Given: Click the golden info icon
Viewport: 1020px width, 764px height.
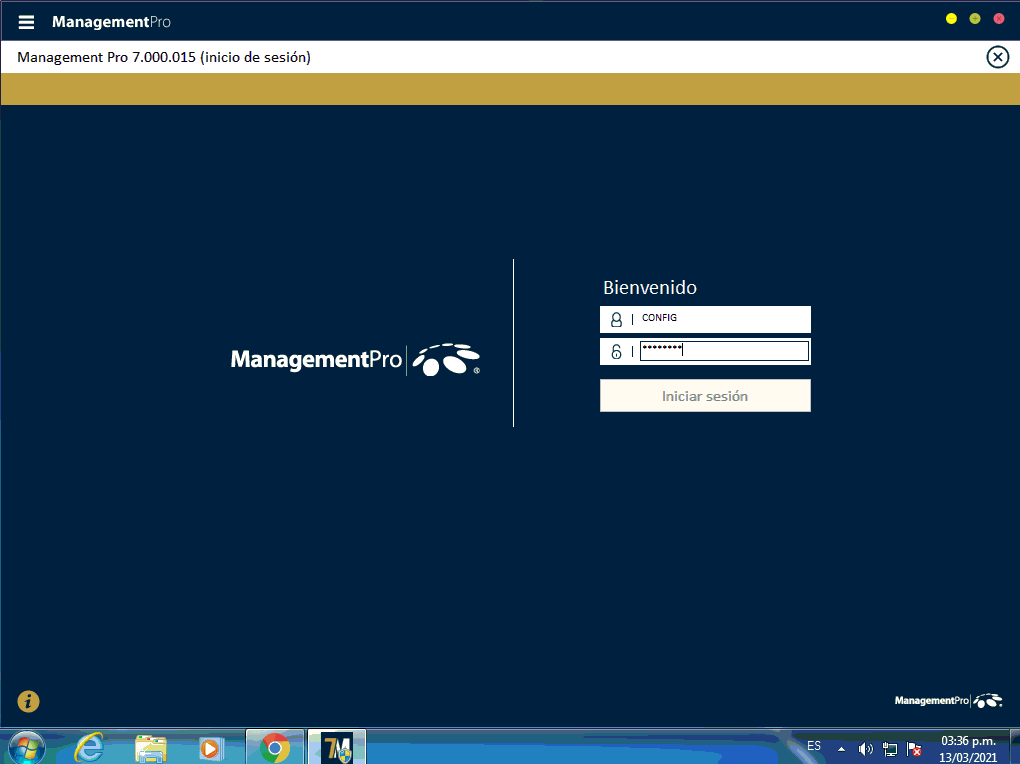Looking at the screenshot, I should [28, 701].
